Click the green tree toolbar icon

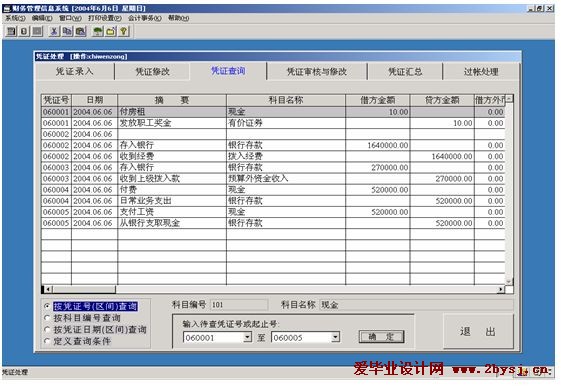(x=97, y=31)
